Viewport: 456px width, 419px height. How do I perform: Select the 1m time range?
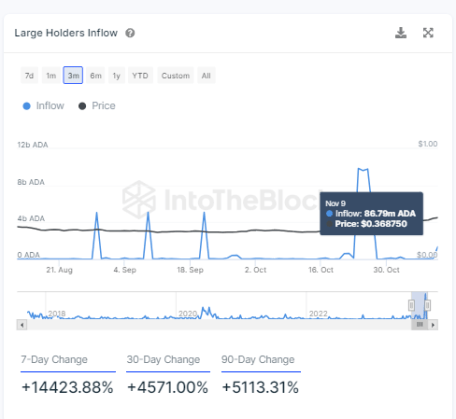tap(51, 76)
